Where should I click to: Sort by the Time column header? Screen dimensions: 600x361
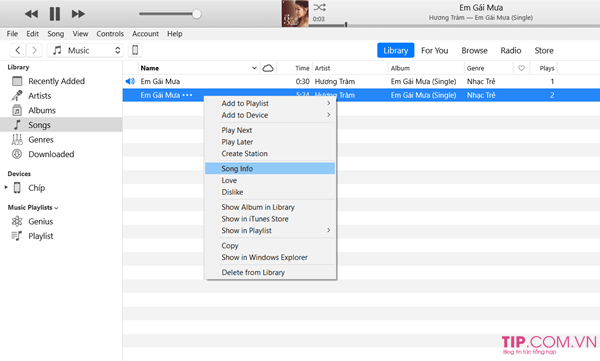pos(302,68)
